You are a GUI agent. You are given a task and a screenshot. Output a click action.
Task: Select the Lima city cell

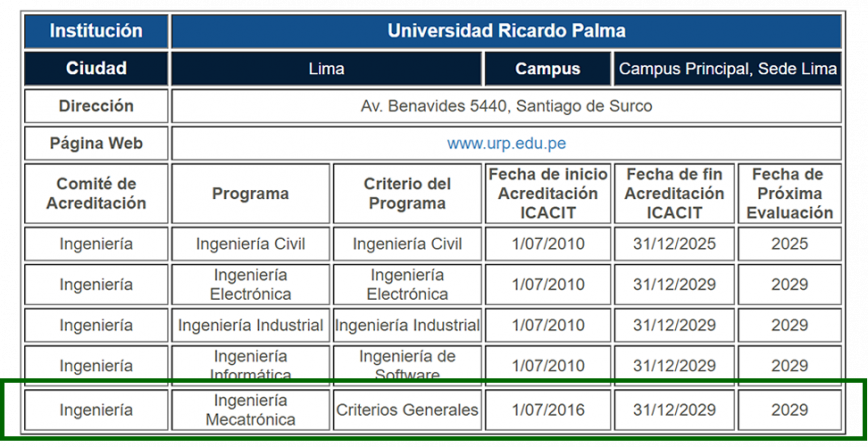point(327,69)
